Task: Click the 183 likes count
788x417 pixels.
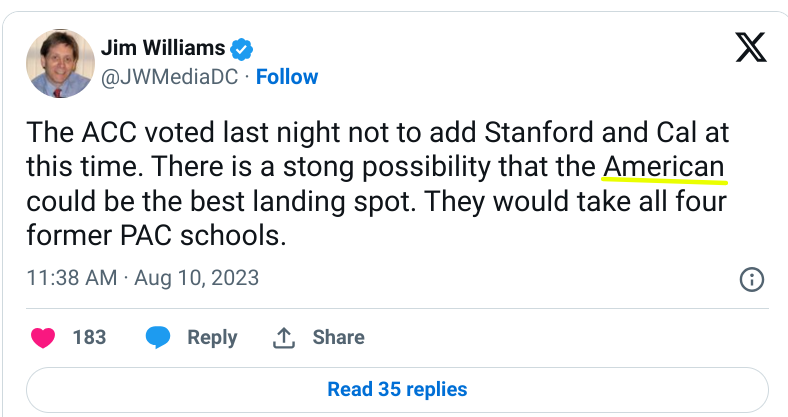Action: [90, 337]
